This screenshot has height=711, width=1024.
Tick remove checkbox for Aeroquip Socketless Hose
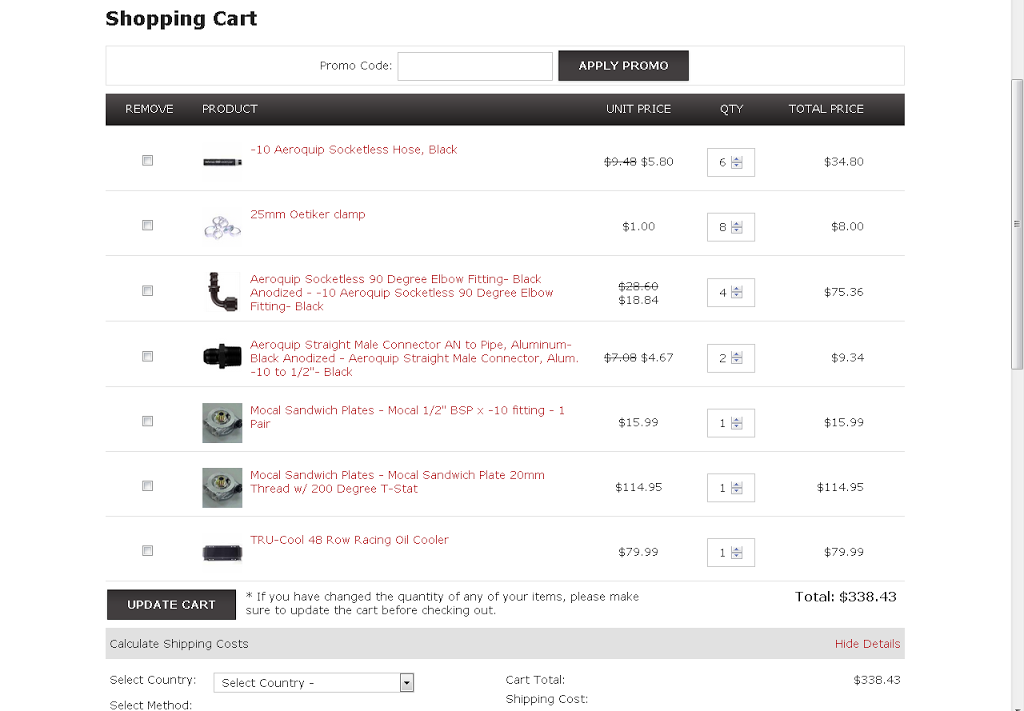click(x=148, y=160)
